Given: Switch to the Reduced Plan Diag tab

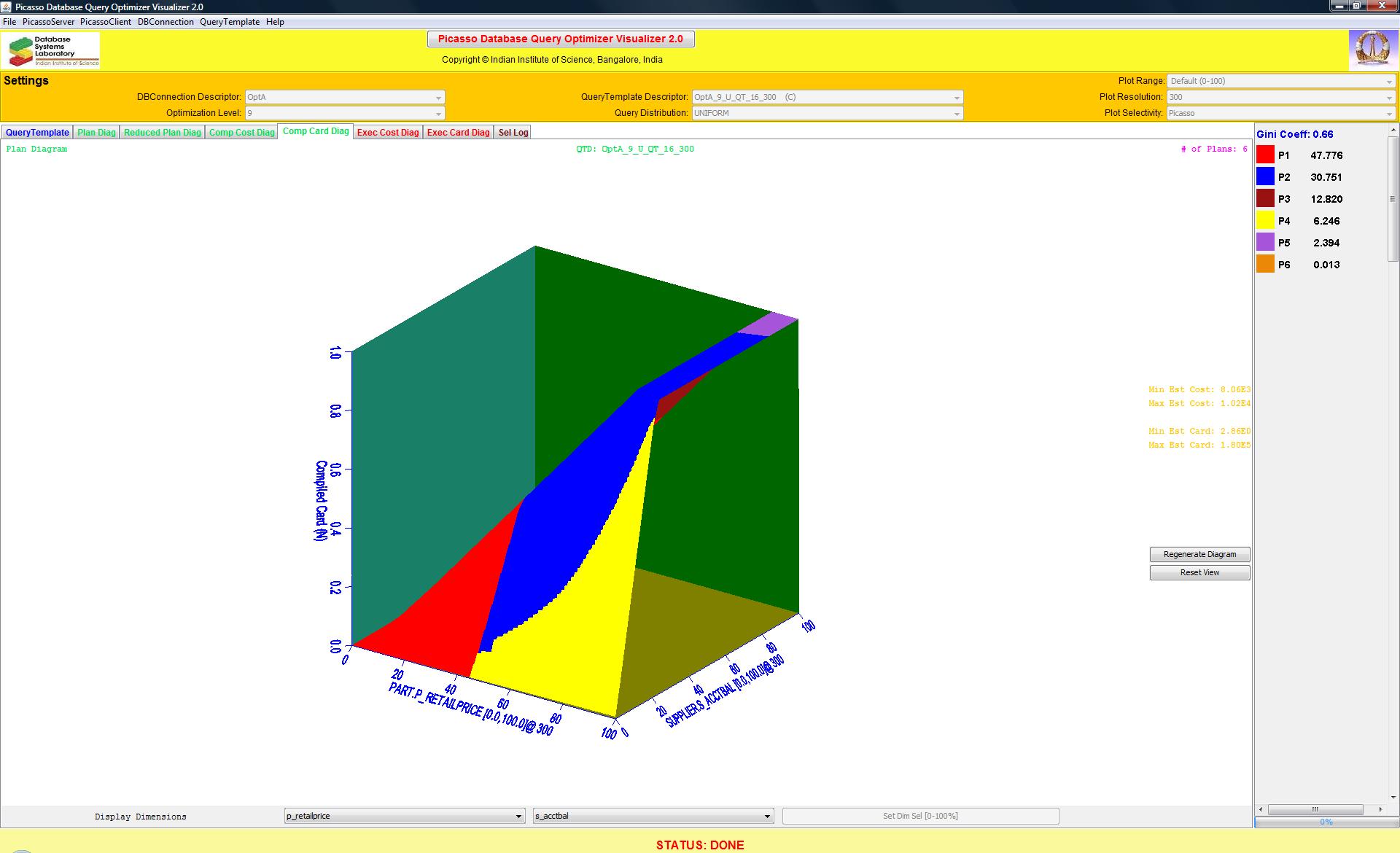Looking at the screenshot, I should tap(162, 132).
